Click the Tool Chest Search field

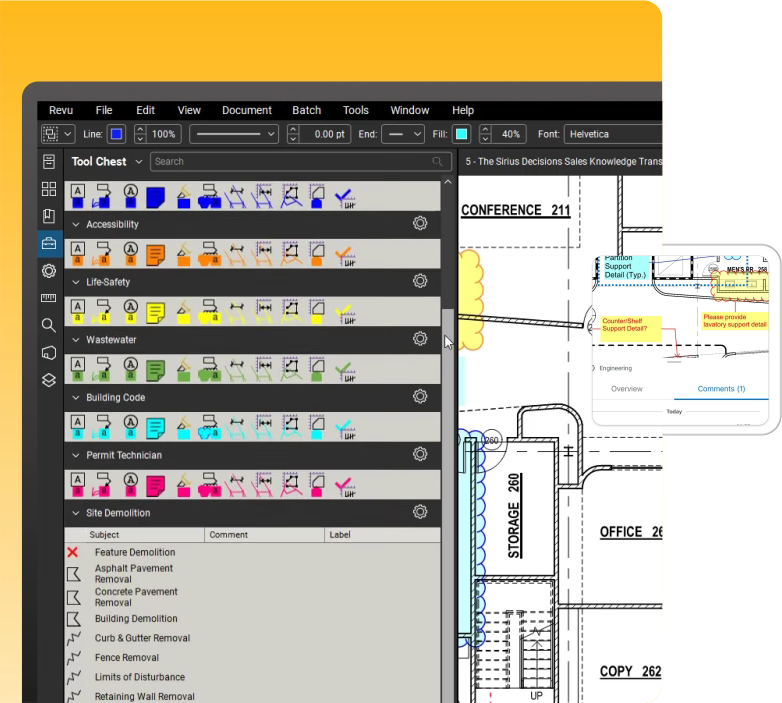point(301,162)
